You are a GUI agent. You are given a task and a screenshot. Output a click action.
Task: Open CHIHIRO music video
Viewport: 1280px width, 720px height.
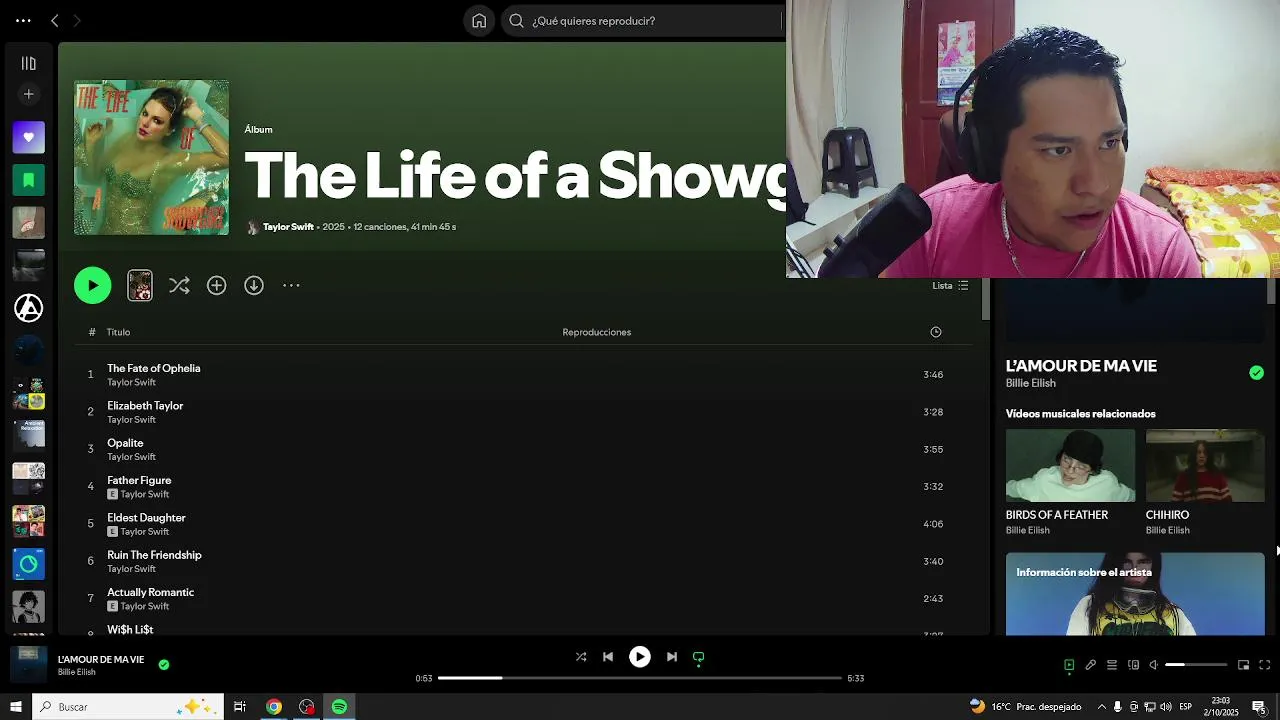pos(1205,466)
